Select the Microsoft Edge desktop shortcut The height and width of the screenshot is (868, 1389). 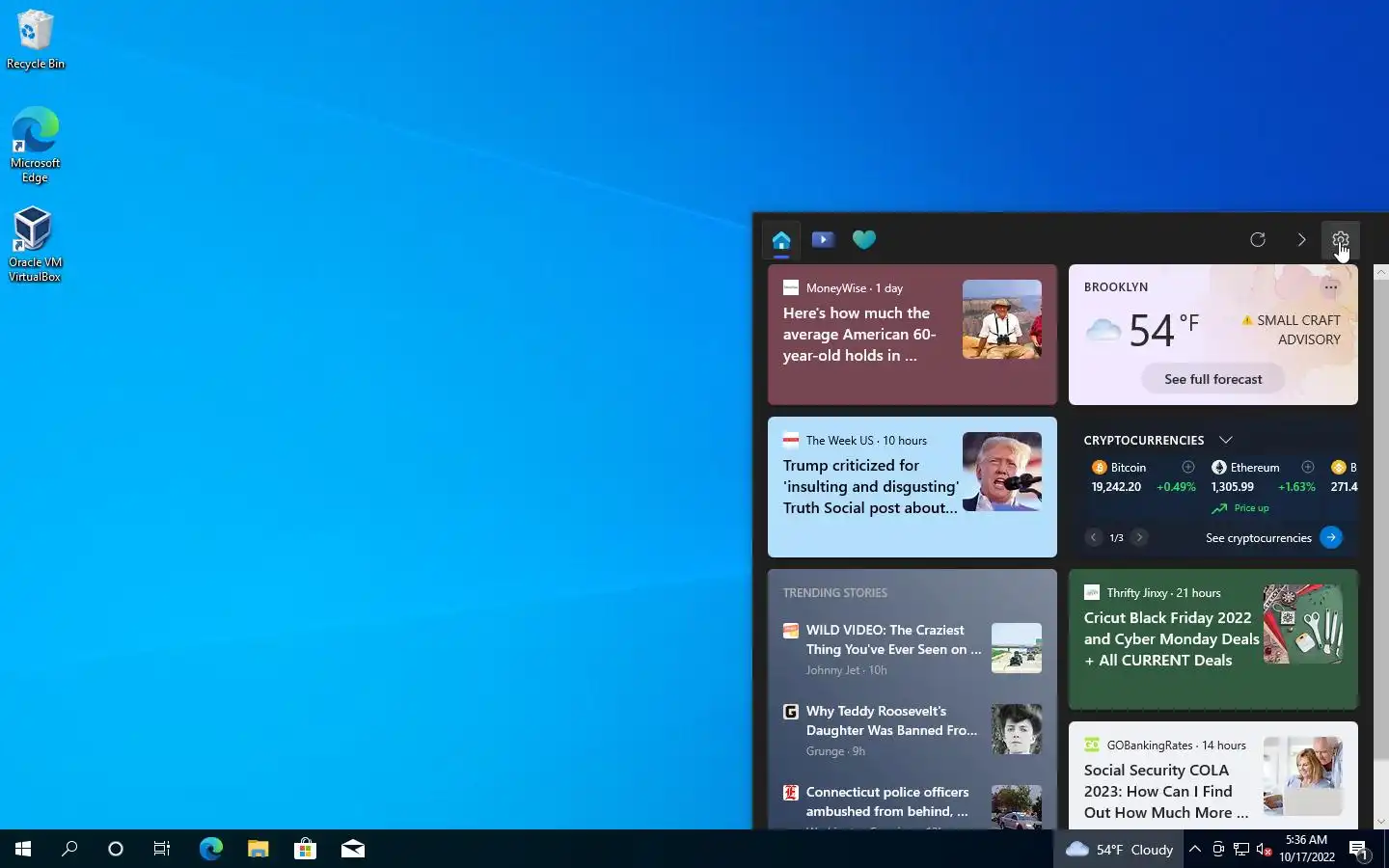[x=35, y=145]
